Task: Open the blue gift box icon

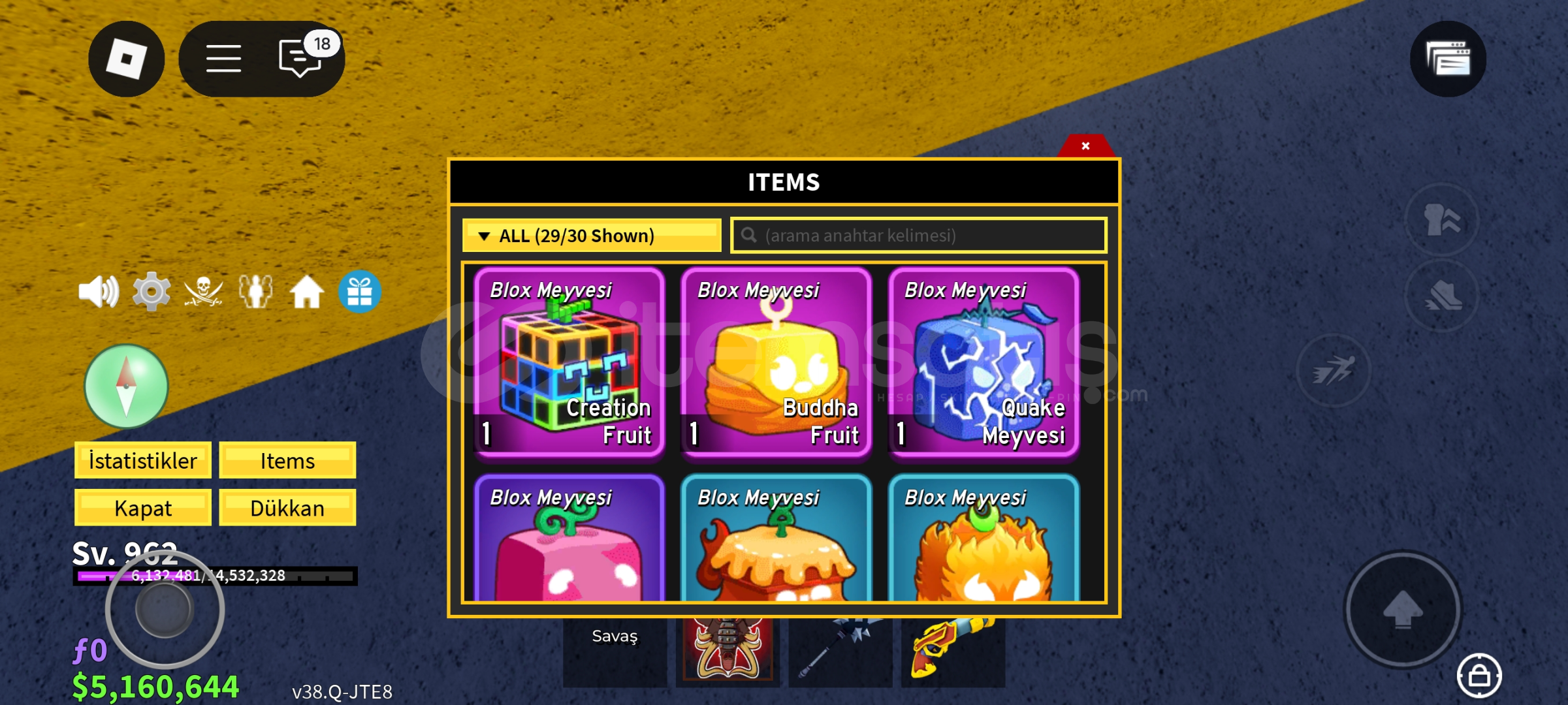Action: pos(359,291)
